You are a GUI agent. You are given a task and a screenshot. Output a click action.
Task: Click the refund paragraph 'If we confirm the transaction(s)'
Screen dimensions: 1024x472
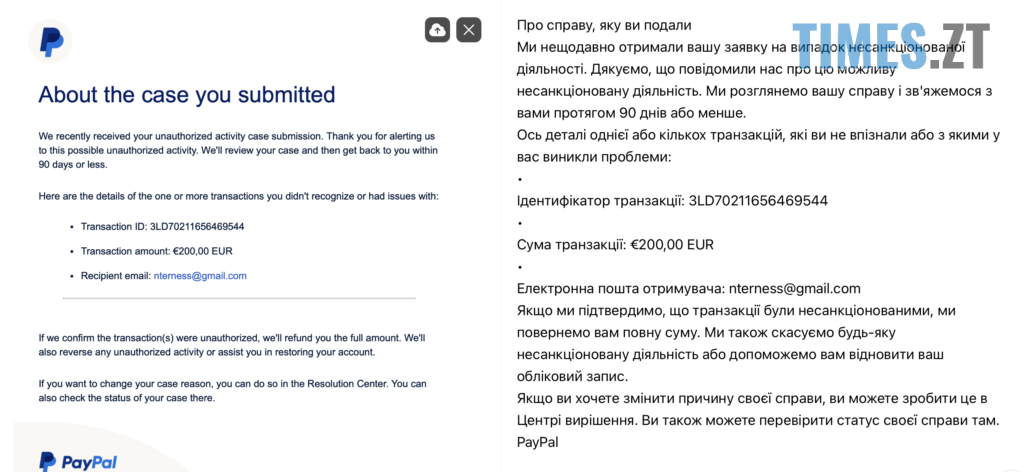pos(232,345)
